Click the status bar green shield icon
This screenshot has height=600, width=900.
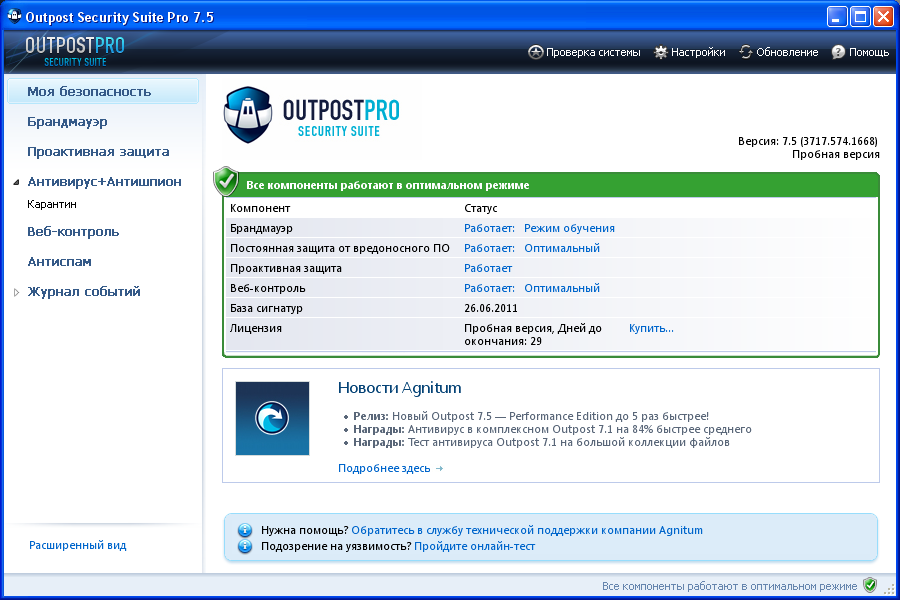pos(870,586)
